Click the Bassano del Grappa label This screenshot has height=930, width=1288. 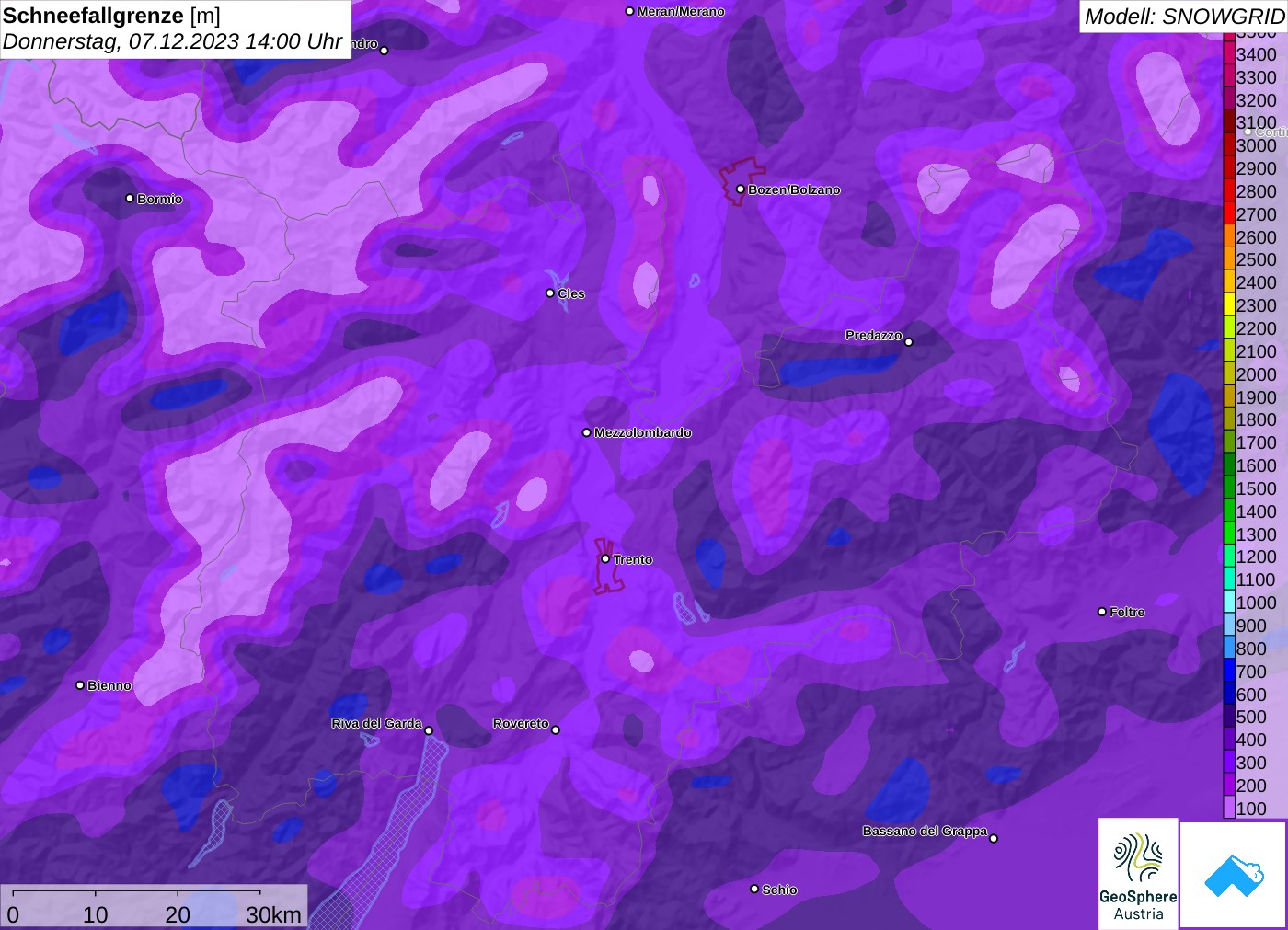925,831
